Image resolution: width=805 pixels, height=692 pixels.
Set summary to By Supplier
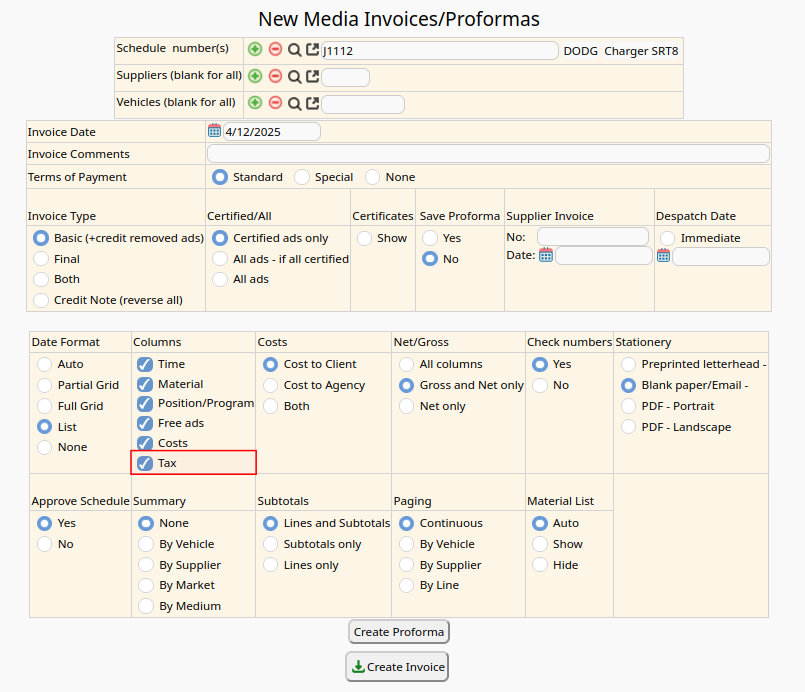pos(146,565)
